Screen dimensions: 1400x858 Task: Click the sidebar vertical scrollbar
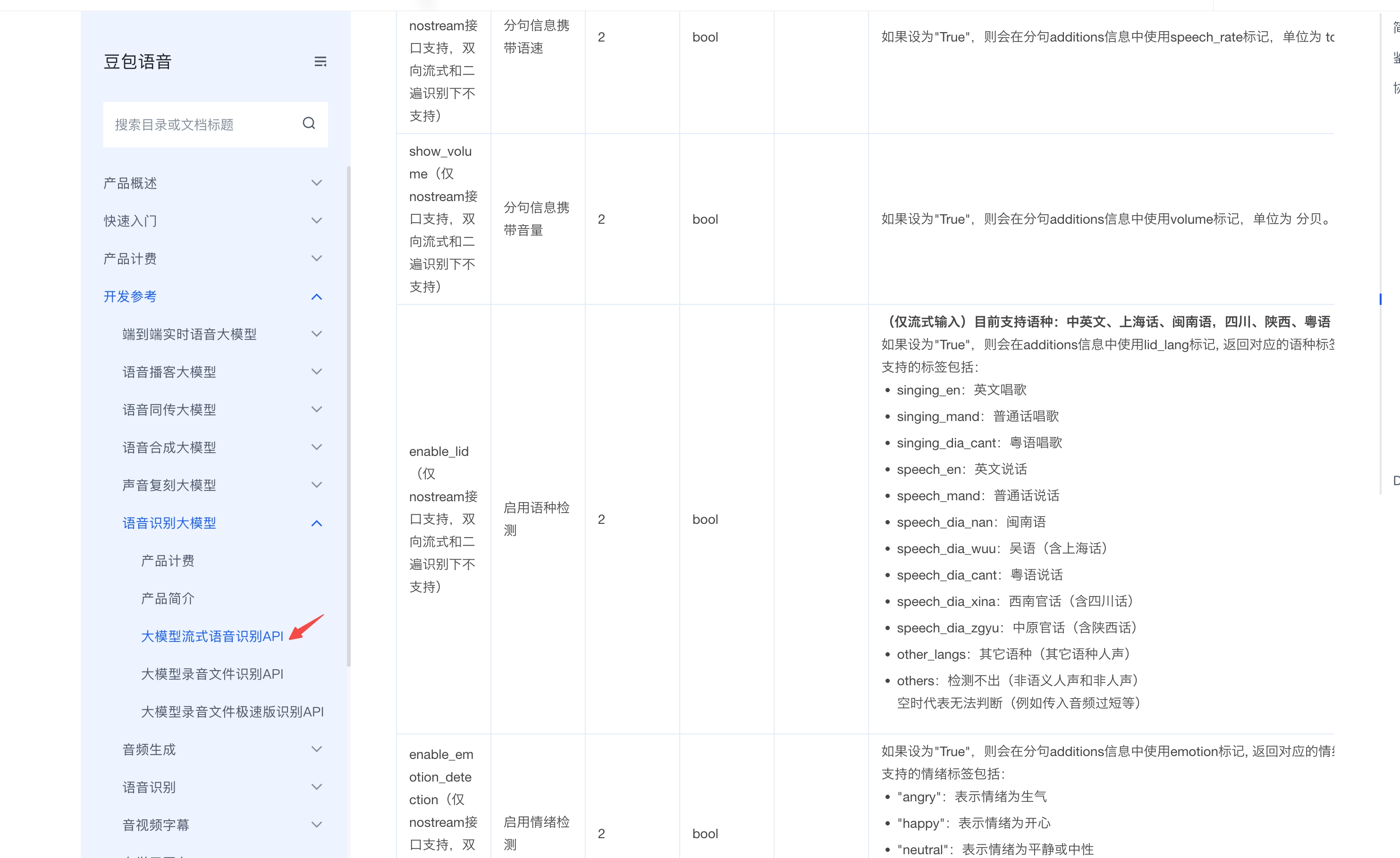pyautogui.click(x=348, y=416)
